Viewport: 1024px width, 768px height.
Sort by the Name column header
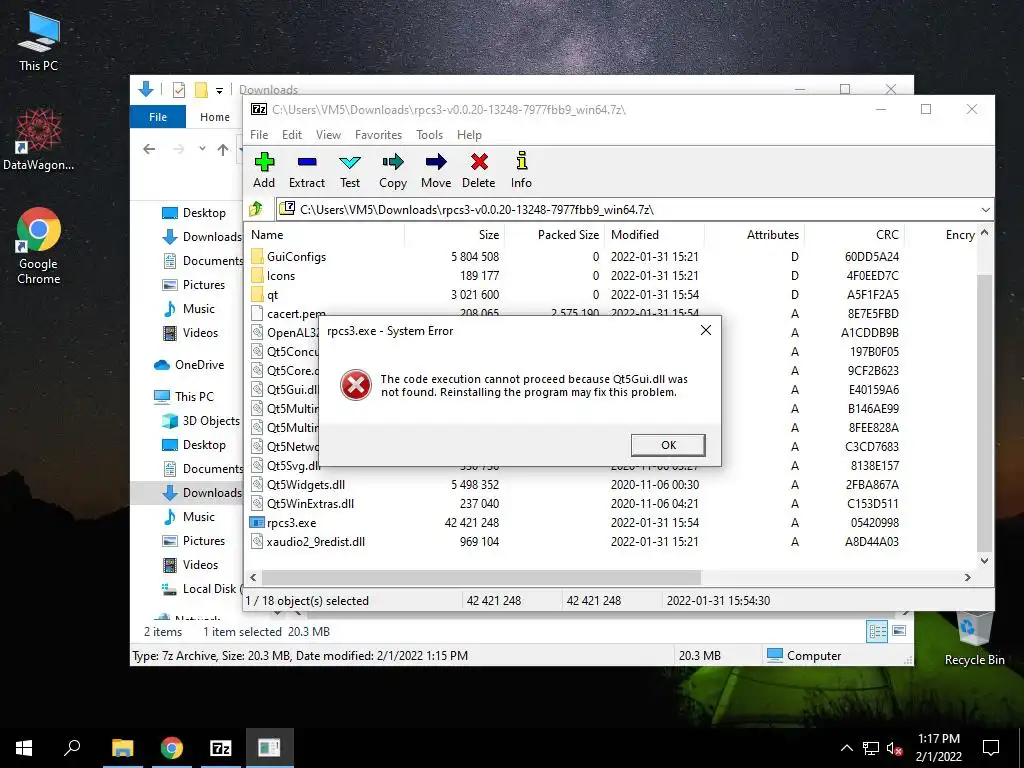[325, 234]
